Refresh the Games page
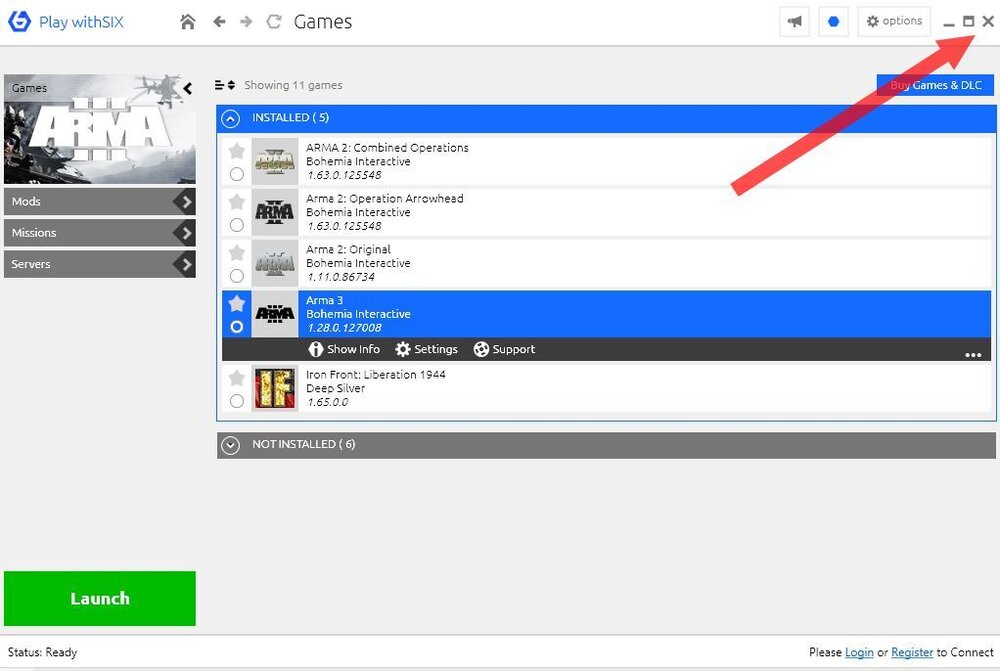This screenshot has height=671, width=1000. [274, 22]
